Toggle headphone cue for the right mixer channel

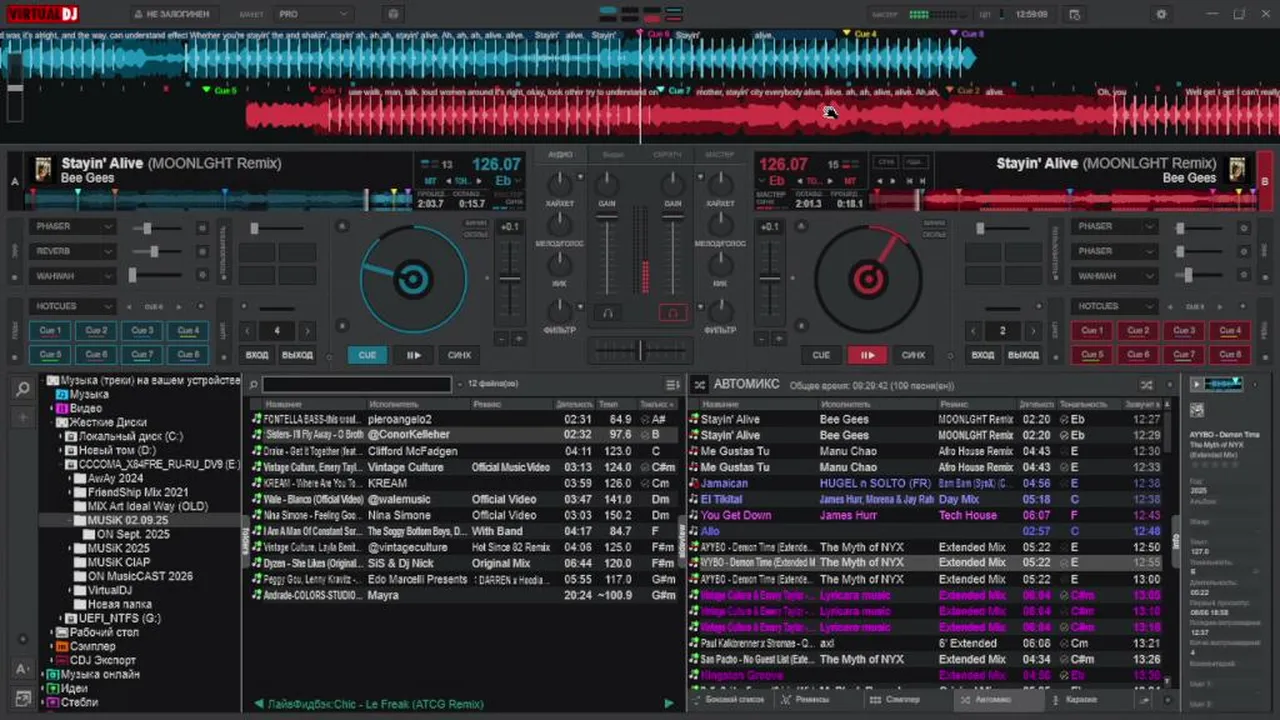[x=673, y=313]
